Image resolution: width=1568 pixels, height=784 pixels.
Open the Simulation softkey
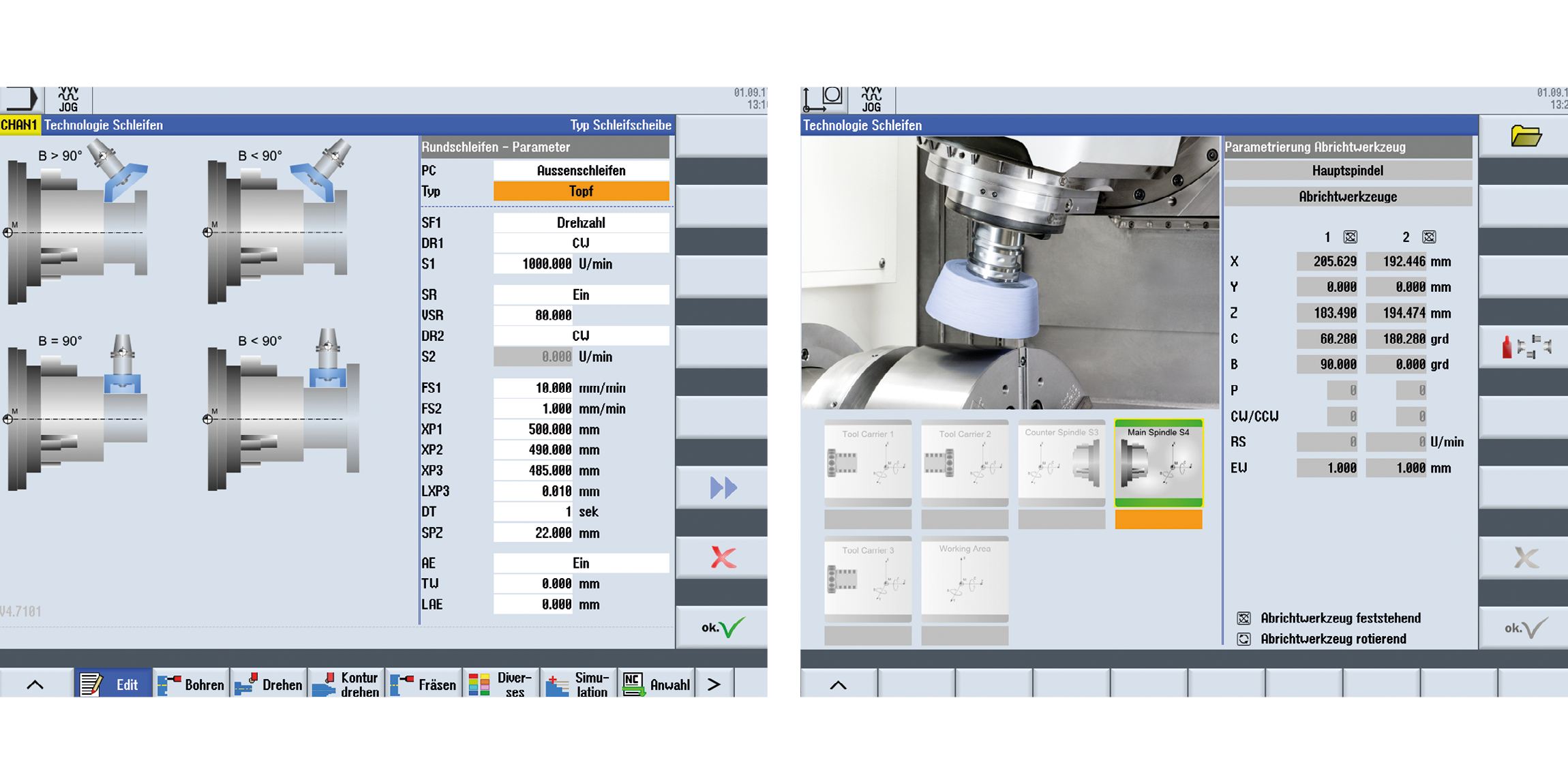[579, 684]
